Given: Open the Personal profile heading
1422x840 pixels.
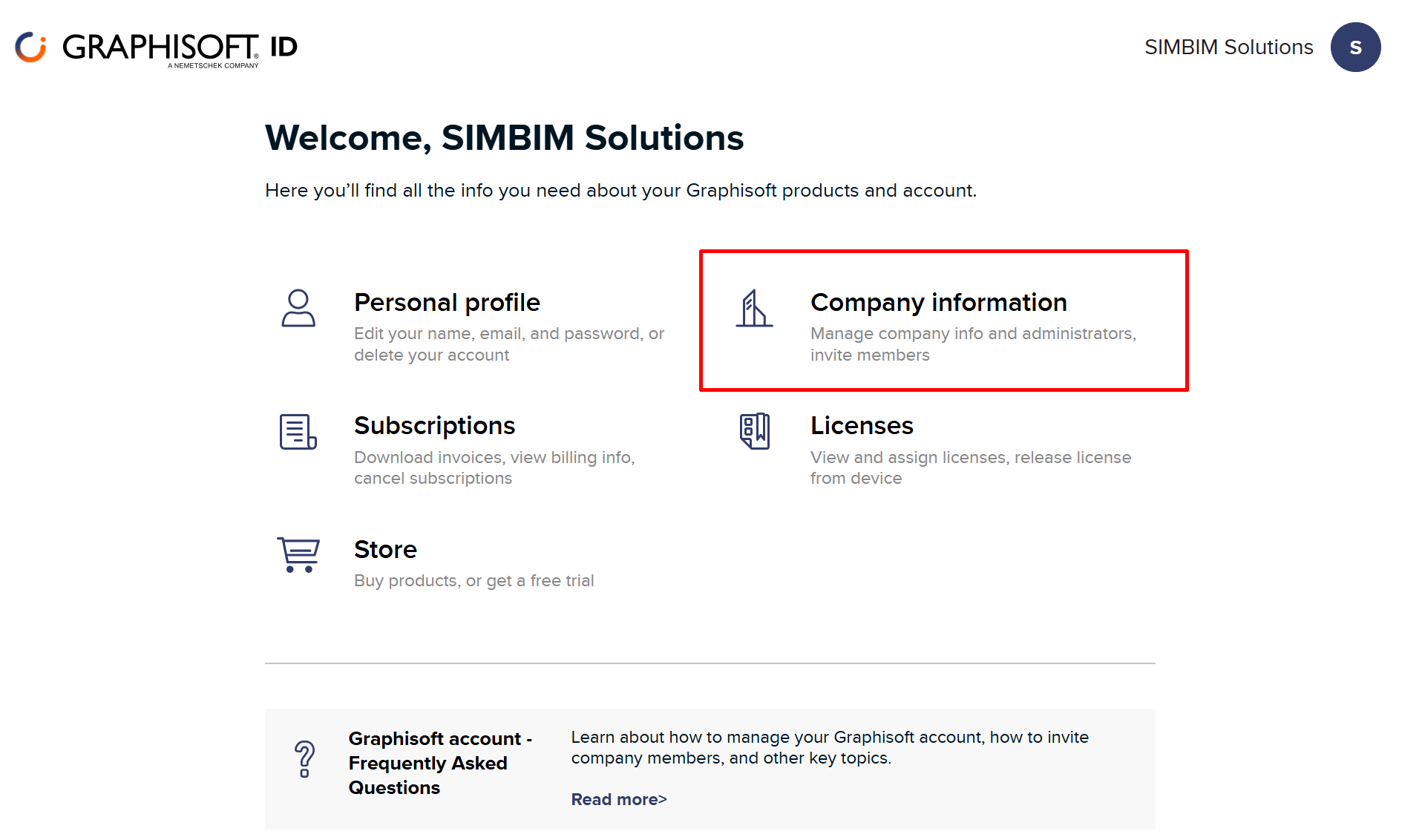Looking at the screenshot, I should tap(447, 303).
